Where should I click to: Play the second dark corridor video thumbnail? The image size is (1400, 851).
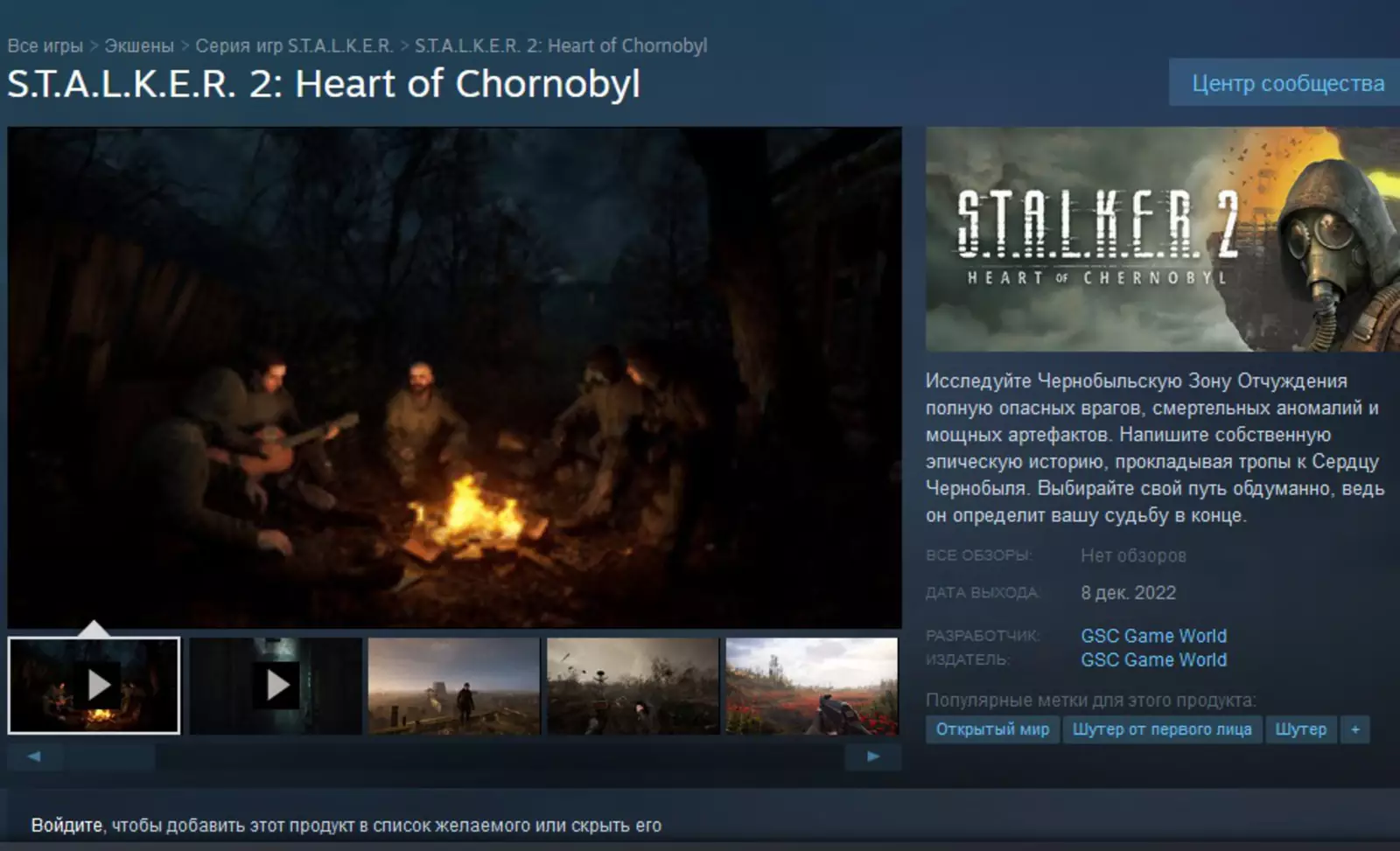point(276,685)
